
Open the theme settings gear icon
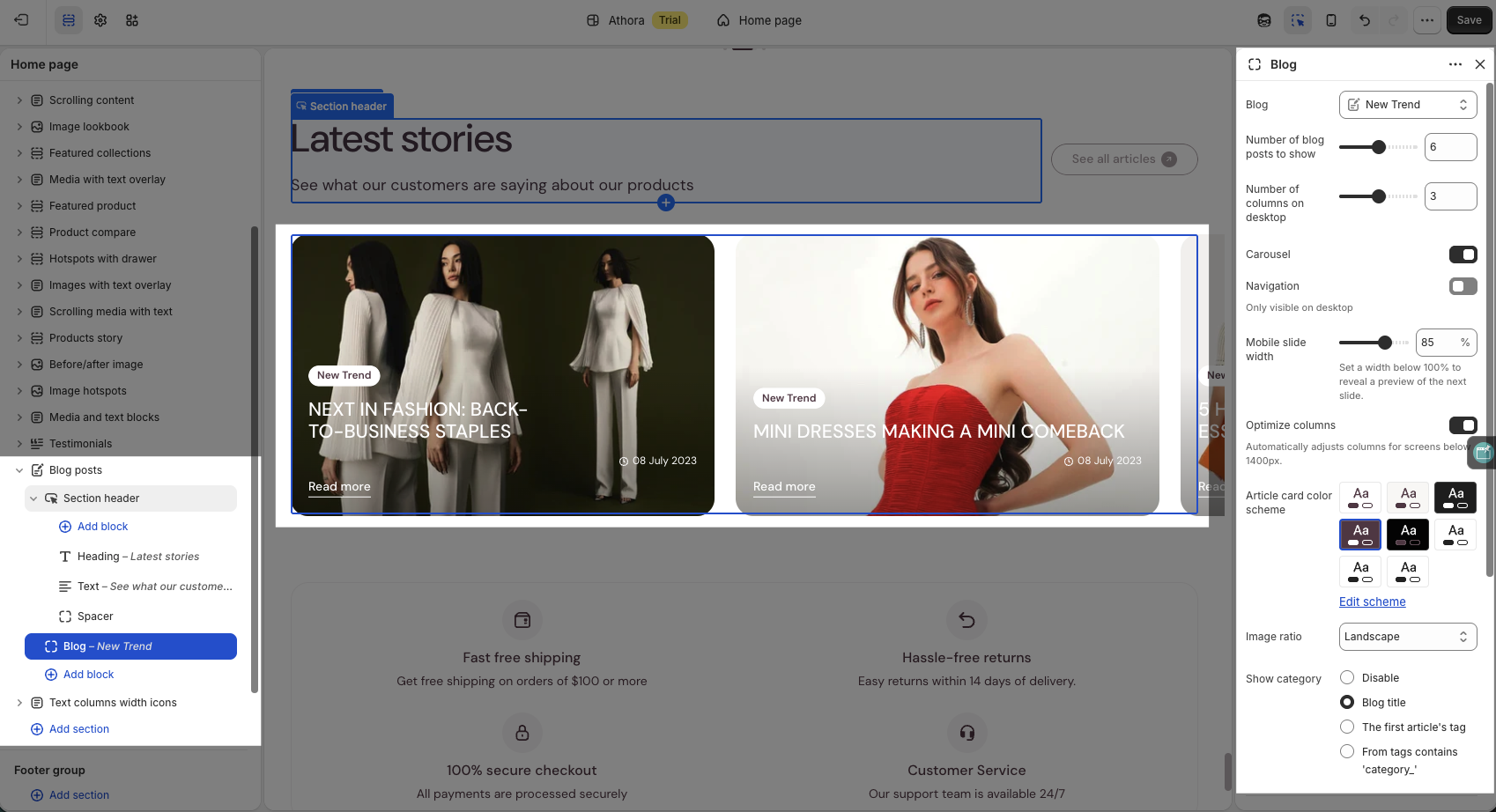tap(100, 20)
